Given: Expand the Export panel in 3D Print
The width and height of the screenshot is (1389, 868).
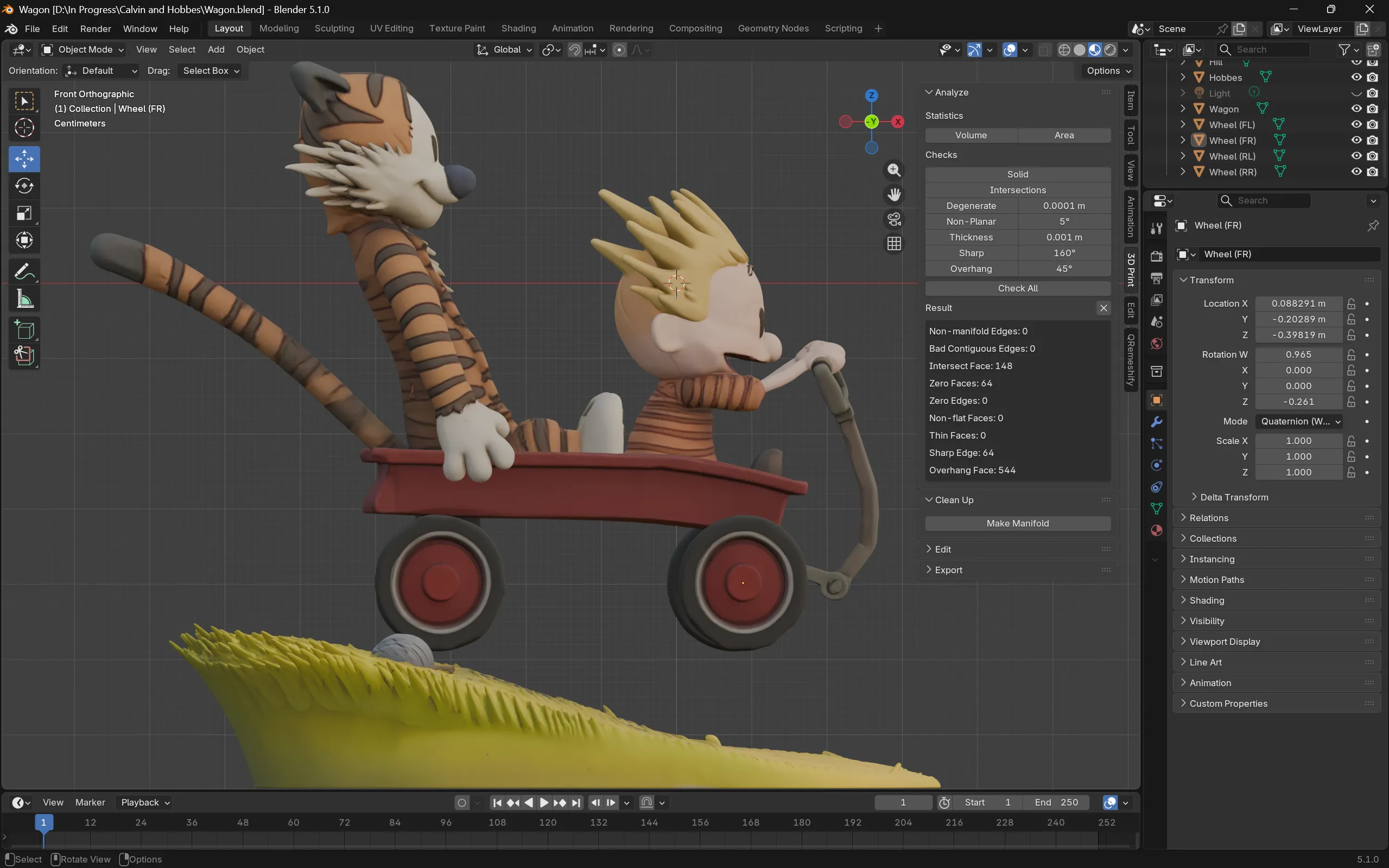Looking at the screenshot, I should tap(948, 570).
